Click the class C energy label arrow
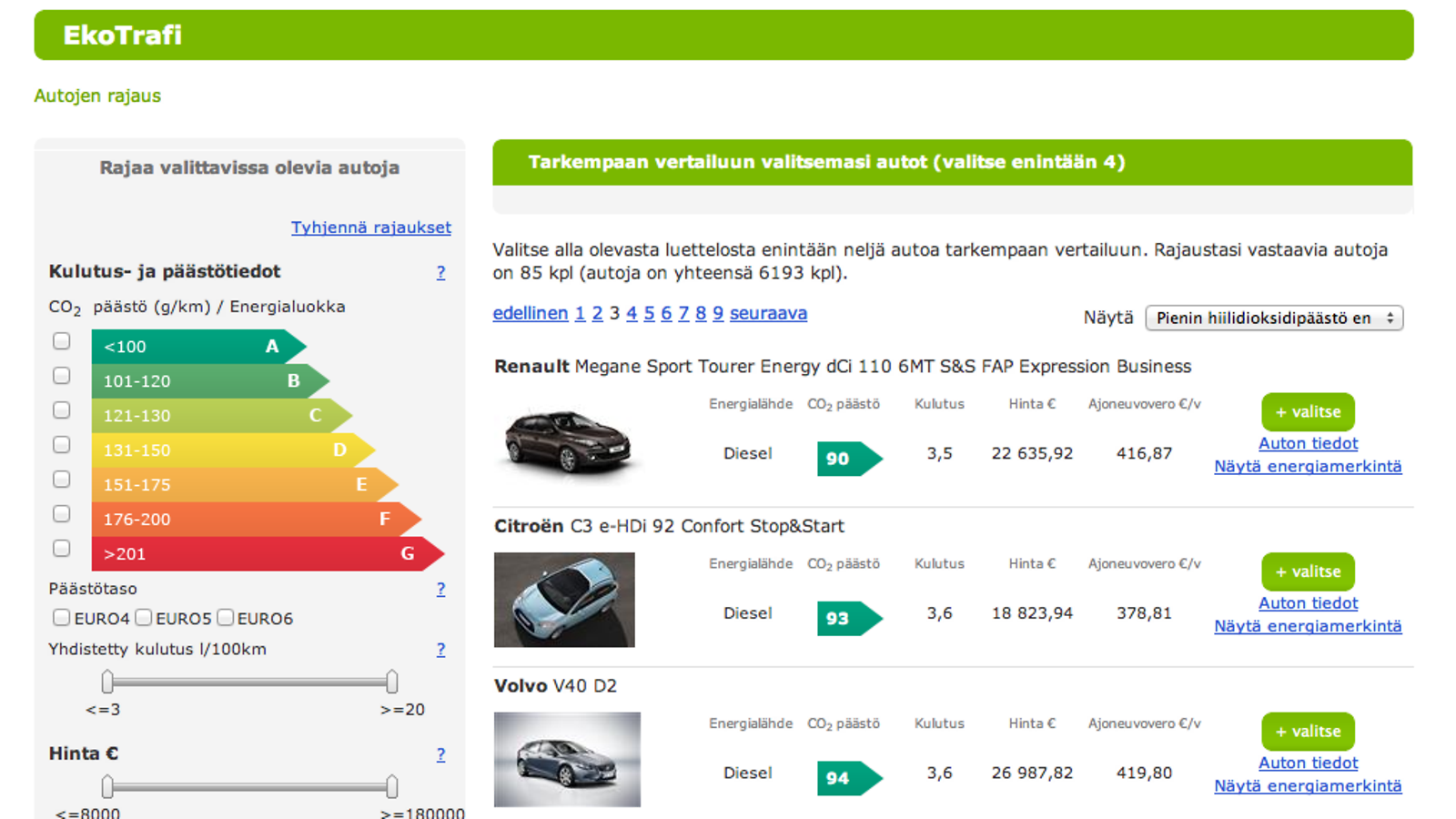Image resolution: width=1456 pixels, height=819 pixels. [x=222, y=416]
